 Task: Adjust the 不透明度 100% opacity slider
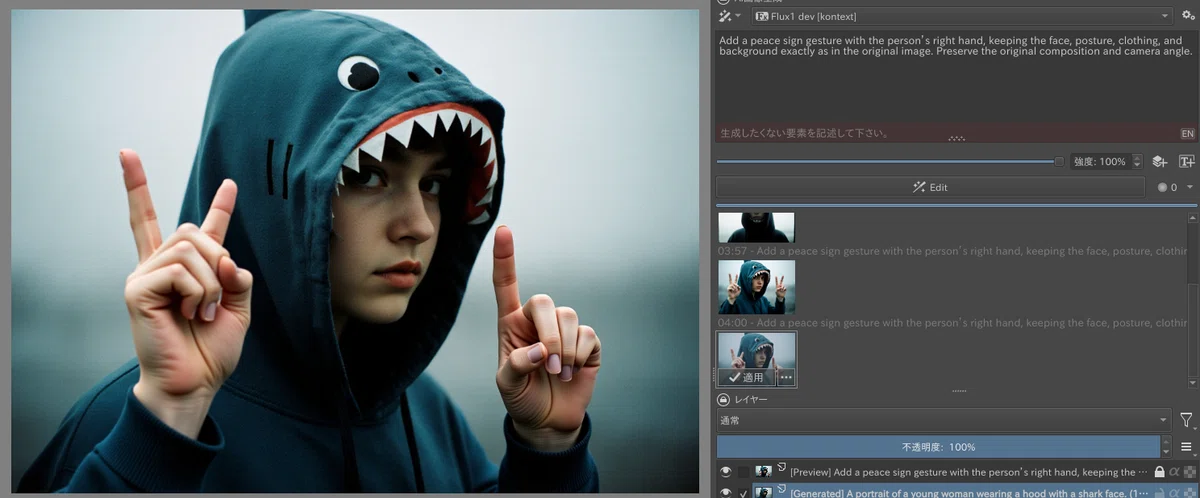[938, 447]
